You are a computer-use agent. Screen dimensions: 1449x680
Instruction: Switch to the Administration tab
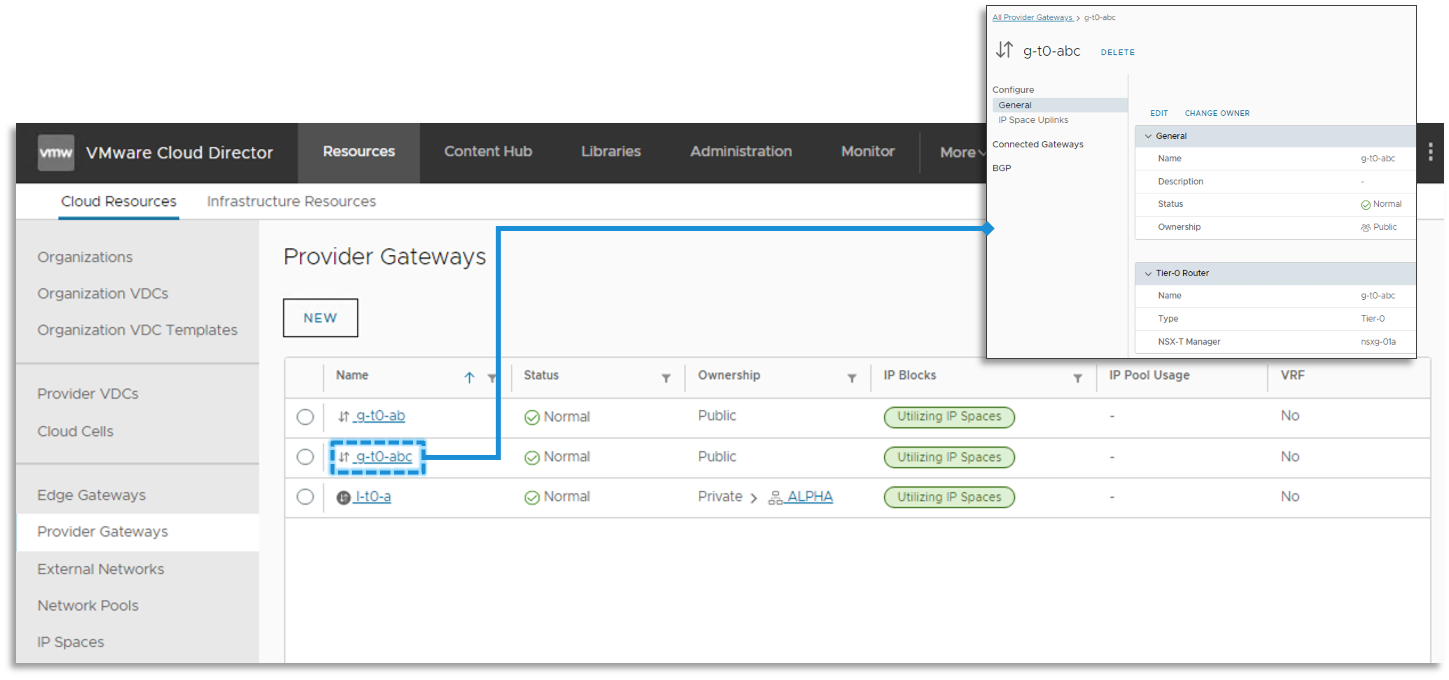[741, 152]
